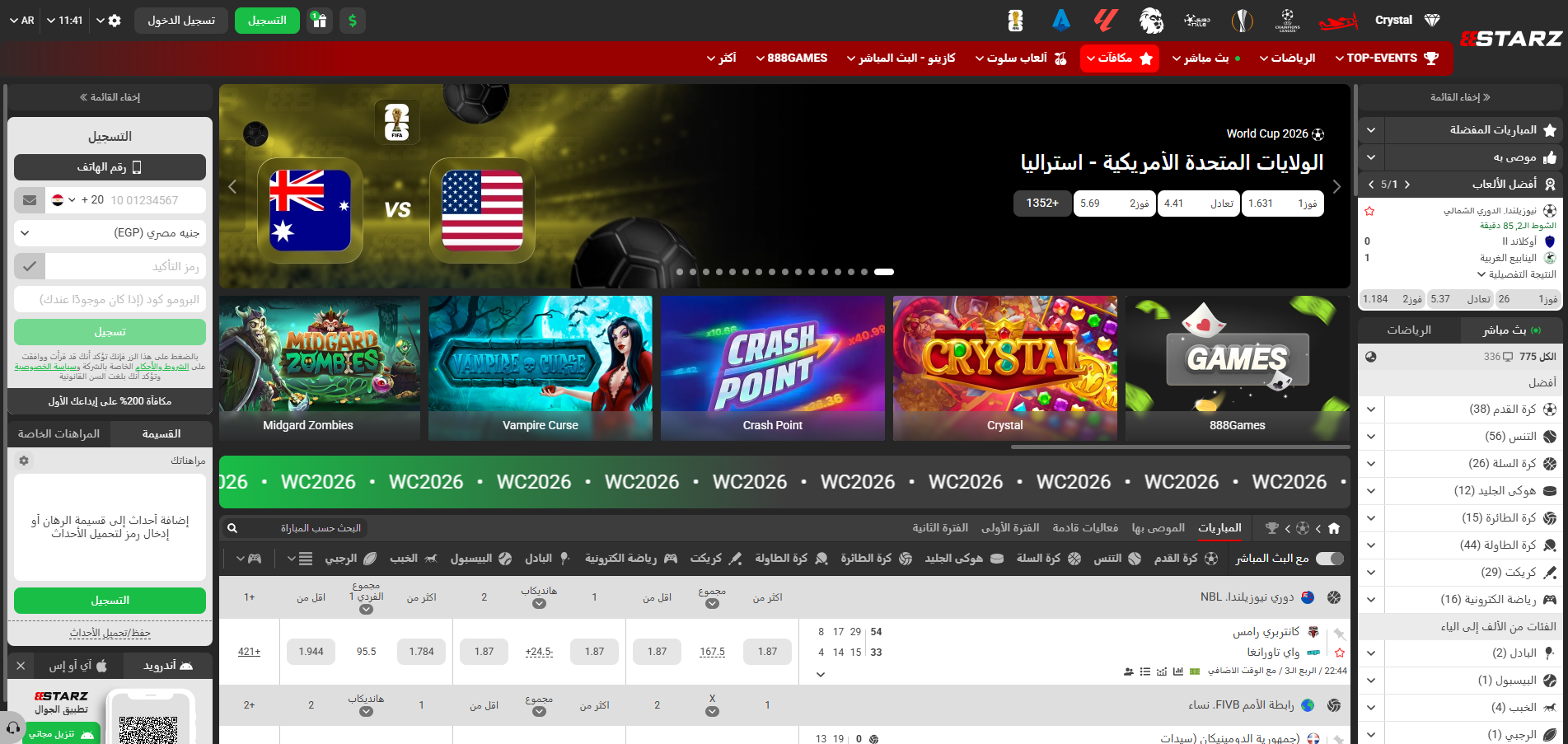Click the green dollar deposit icon
The image size is (1568, 744).
click(x=353, y=21)
